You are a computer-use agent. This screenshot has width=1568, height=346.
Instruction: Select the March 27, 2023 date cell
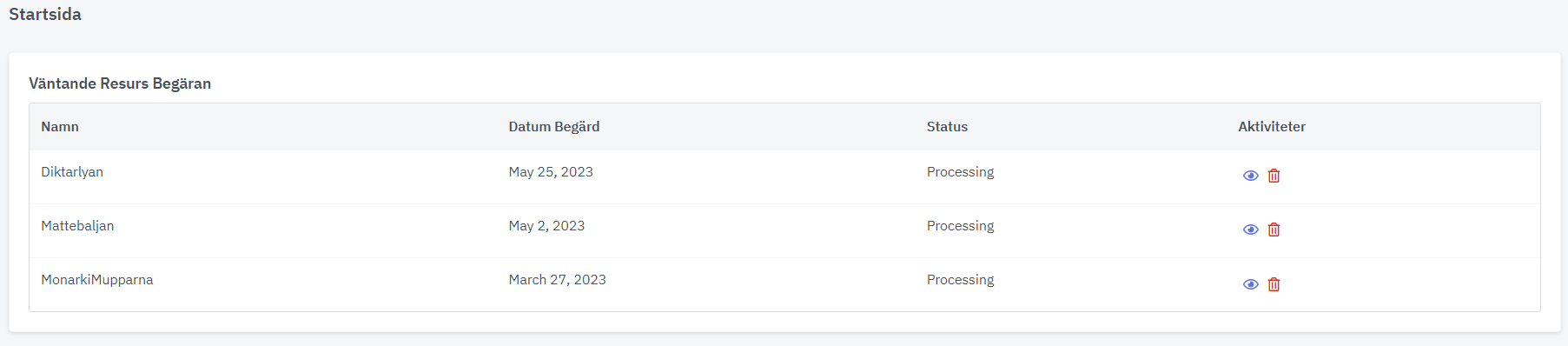coord(558,280)
